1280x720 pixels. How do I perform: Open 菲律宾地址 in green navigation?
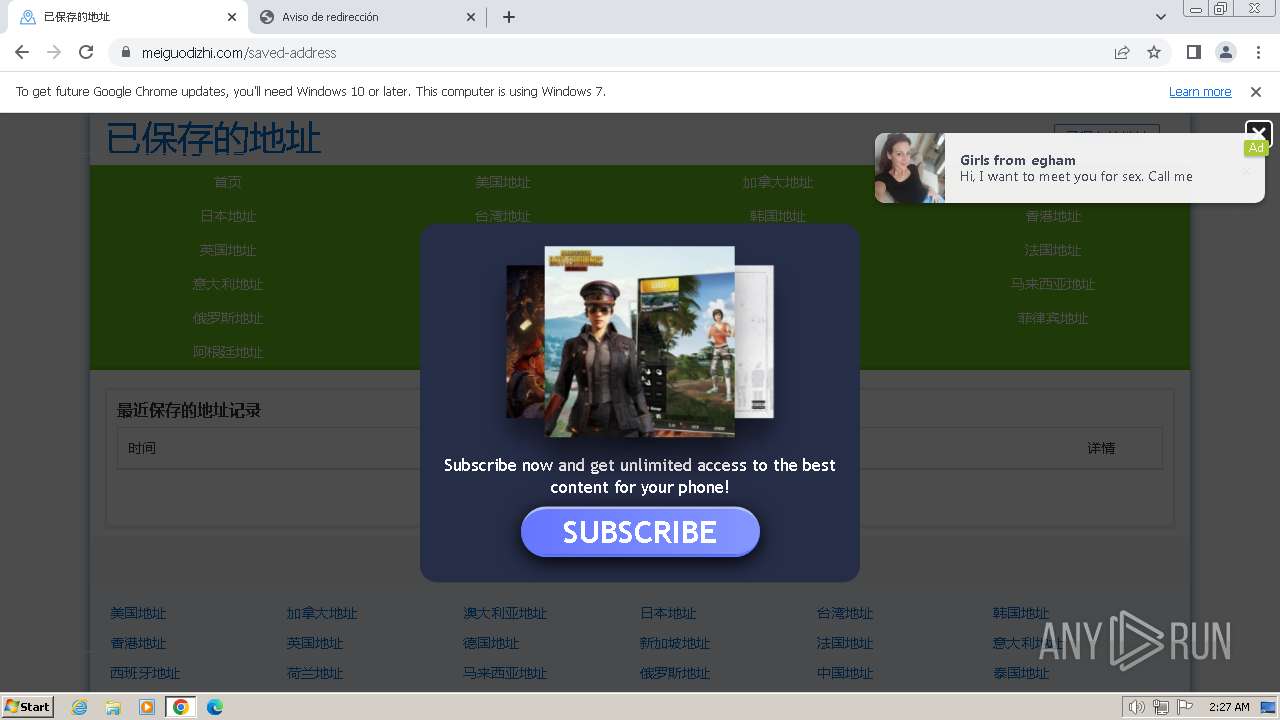(1053, 318)
